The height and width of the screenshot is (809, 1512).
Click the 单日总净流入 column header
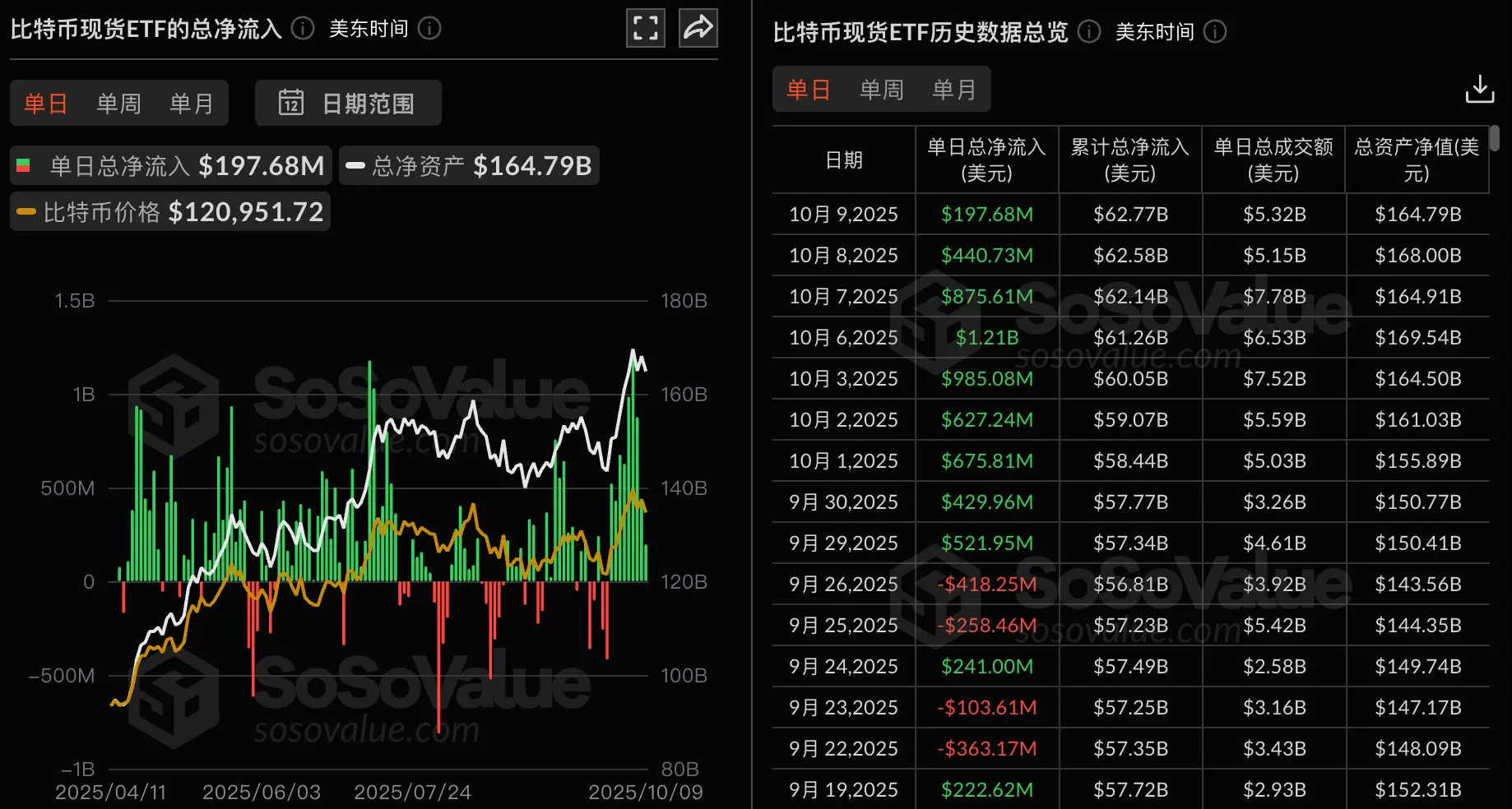coord(986,159)
